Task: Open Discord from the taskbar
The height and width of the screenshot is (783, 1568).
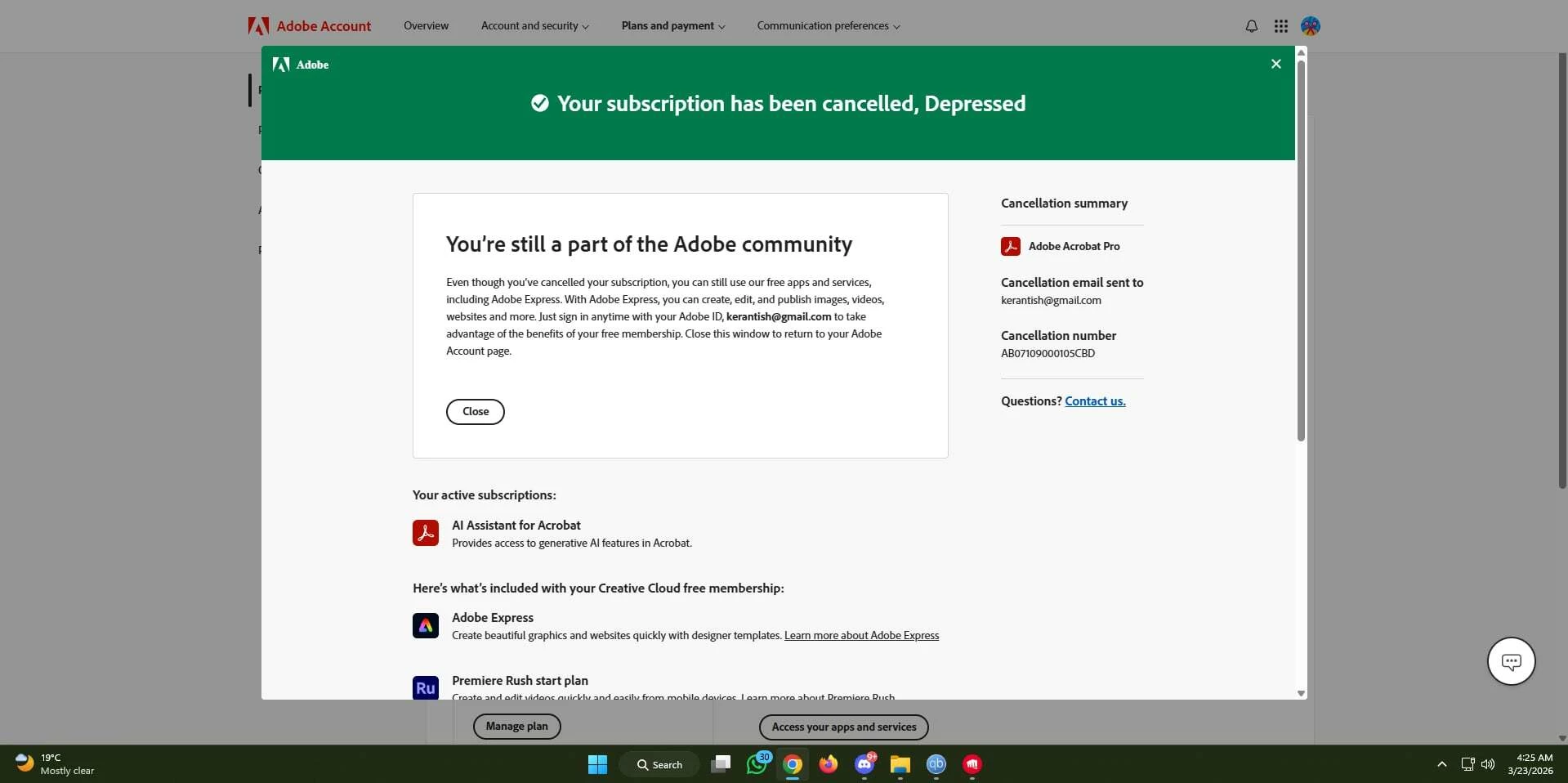Action: 864,764
